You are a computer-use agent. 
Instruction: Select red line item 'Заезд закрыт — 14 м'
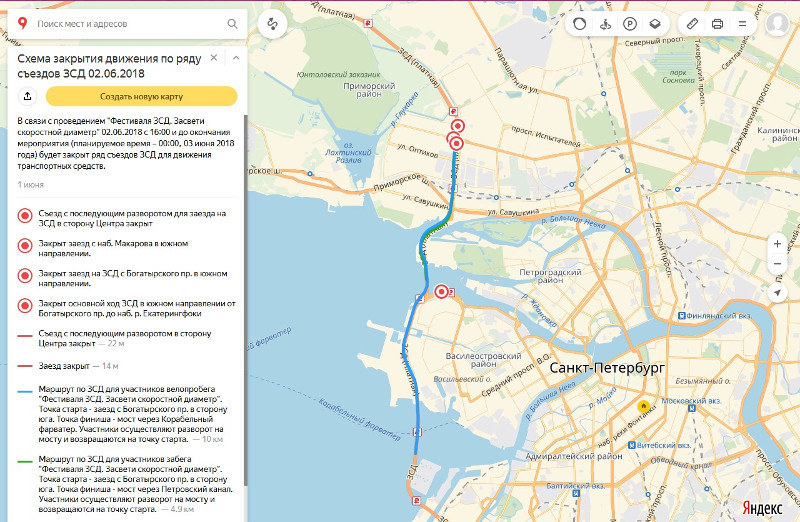(127, 366)
